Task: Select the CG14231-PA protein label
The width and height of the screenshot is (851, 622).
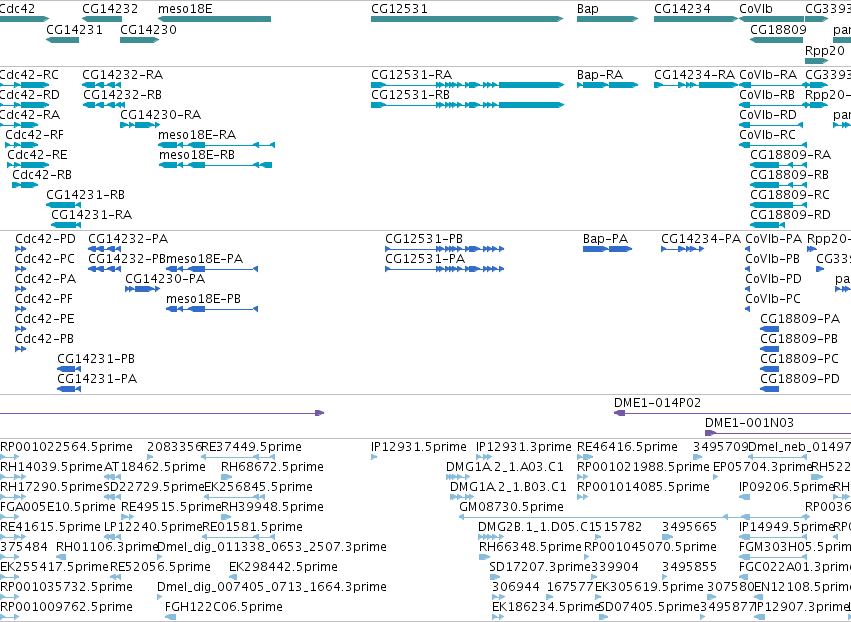Action: point(97,379)
